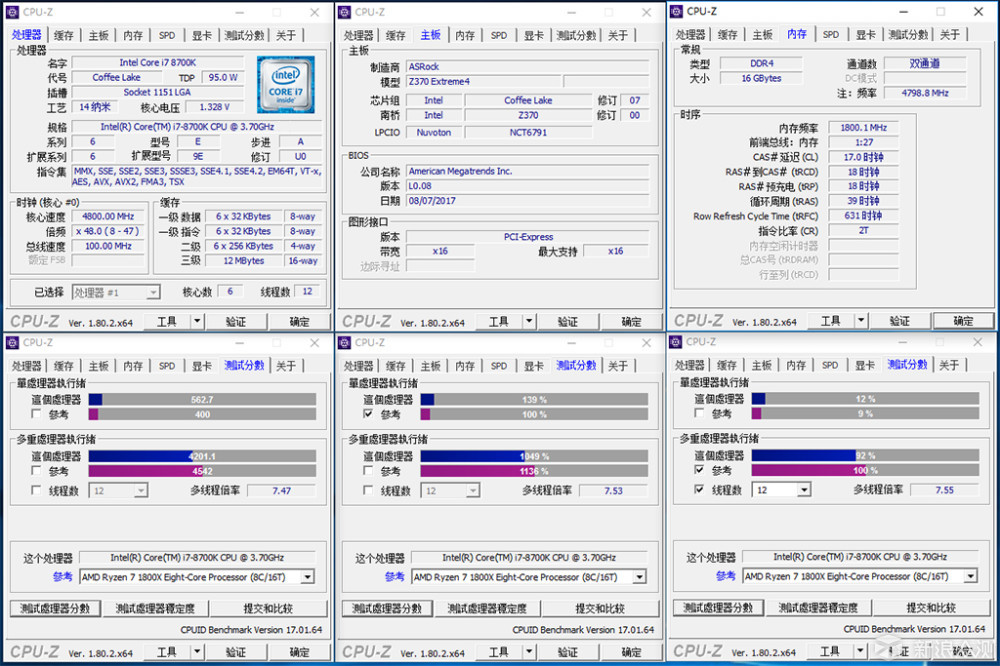1000x666 pixels.
Task: Click CPU-Z title icon in benchmark window showing 139 %
Action: click(344, 343)
